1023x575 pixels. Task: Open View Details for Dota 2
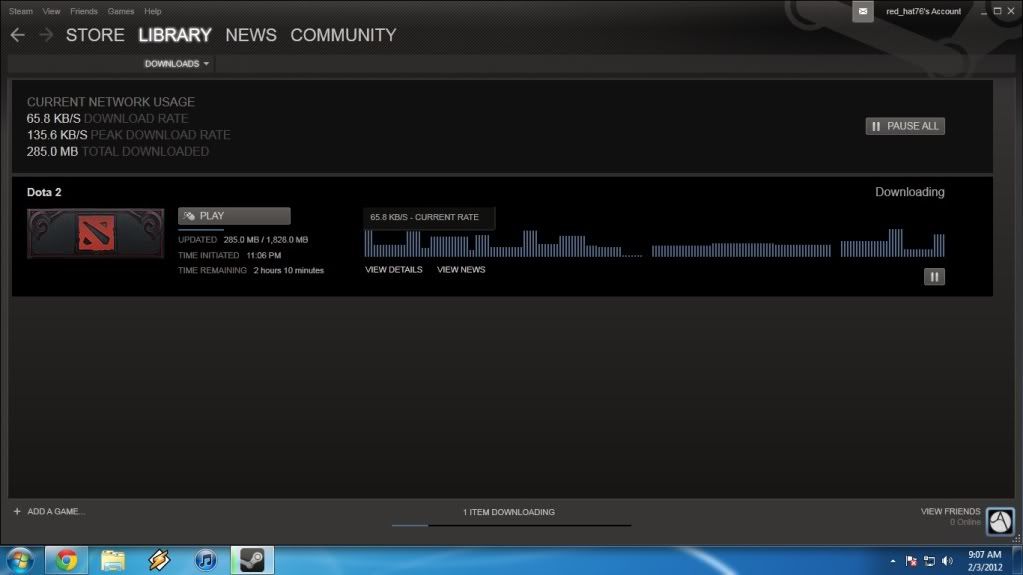tap(393, 270)
